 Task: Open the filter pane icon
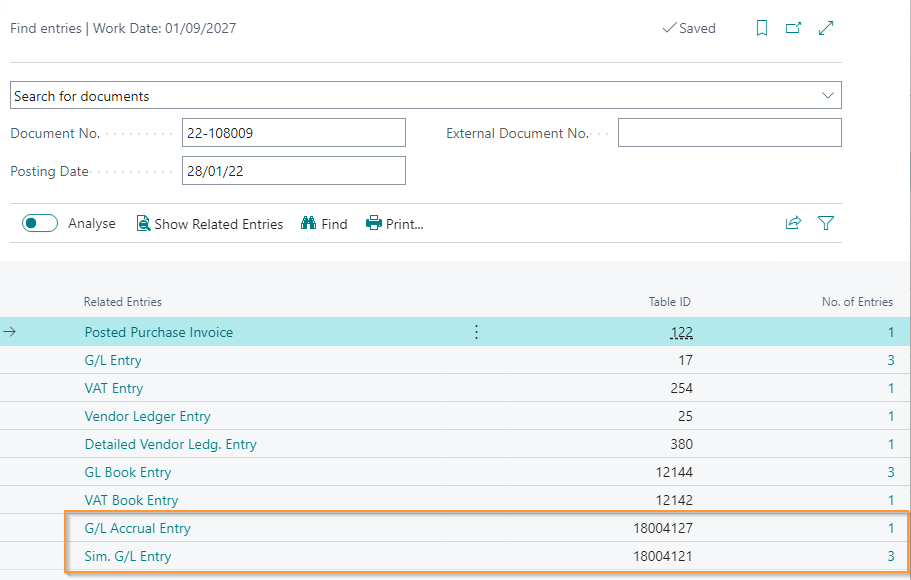826,223
